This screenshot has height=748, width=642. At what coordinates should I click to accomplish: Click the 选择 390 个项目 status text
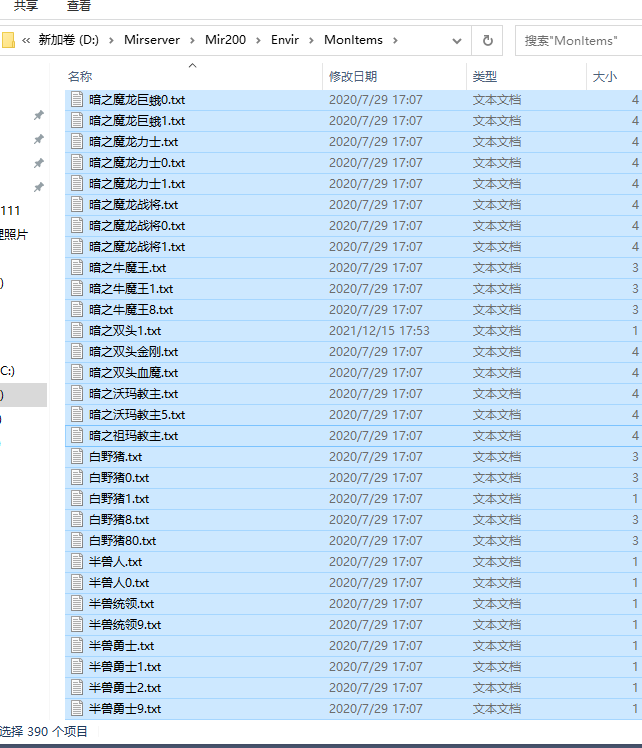43,731
